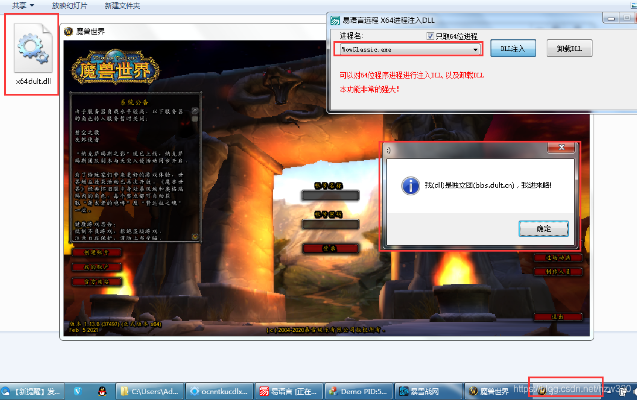Click the 魔兽世界 window title icon
The width and height of the screenshot is (637, 400).
point(69,32)
